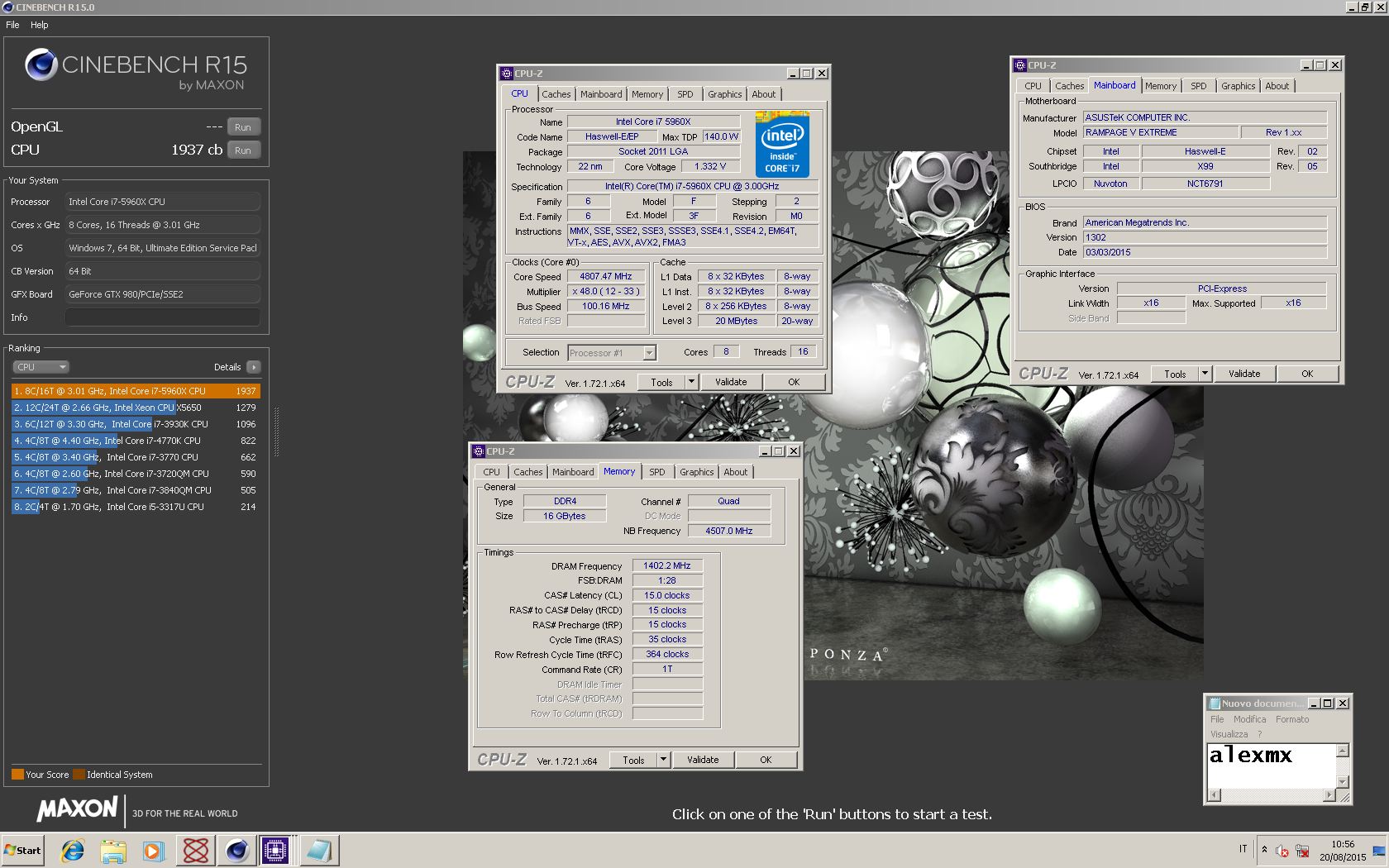Click the Notepad vertical scrollbar down arrow
Viewport: 1389px width, 868px height.
(1343, 781)
